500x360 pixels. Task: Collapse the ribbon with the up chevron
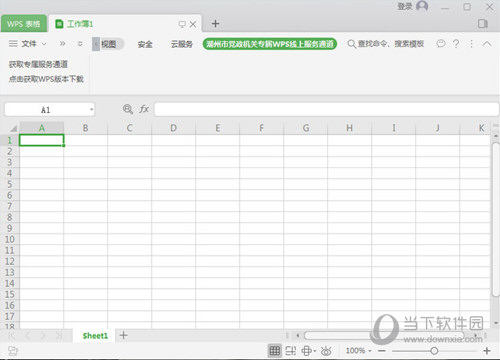coord(487,44)
